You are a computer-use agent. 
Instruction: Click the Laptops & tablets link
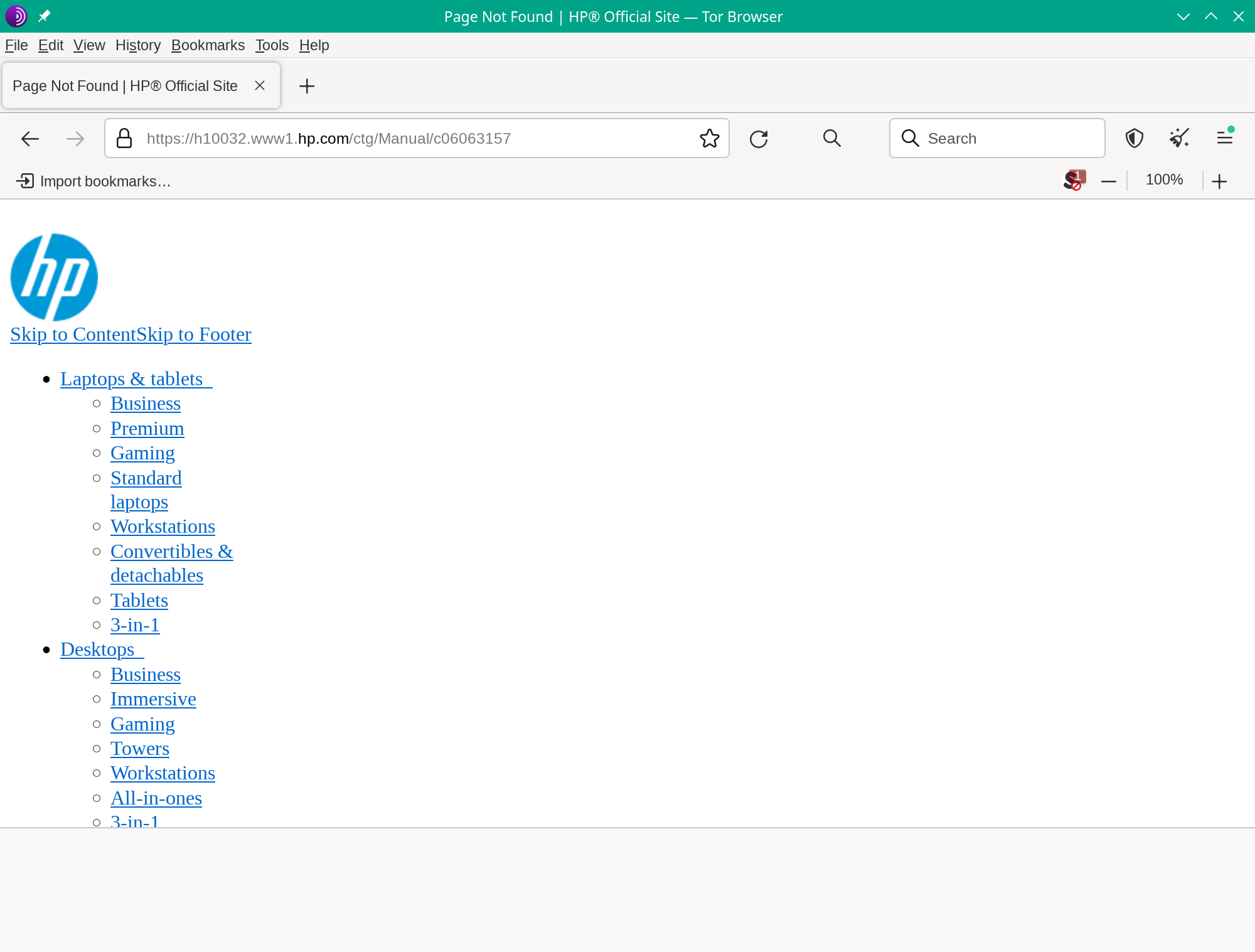tap(132, 379)
